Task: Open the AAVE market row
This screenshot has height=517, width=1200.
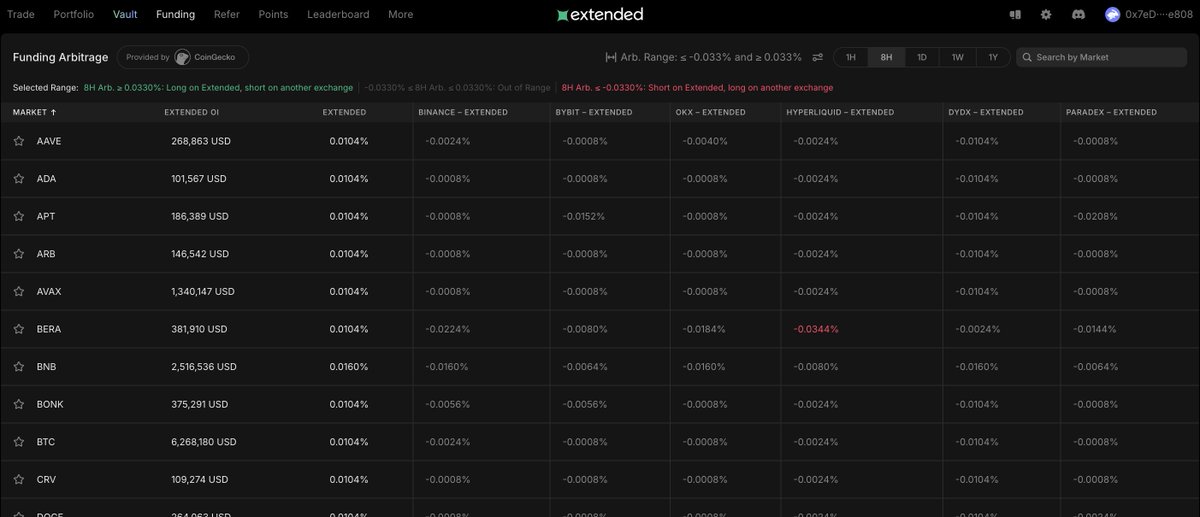Action: [x=600, y=141]
